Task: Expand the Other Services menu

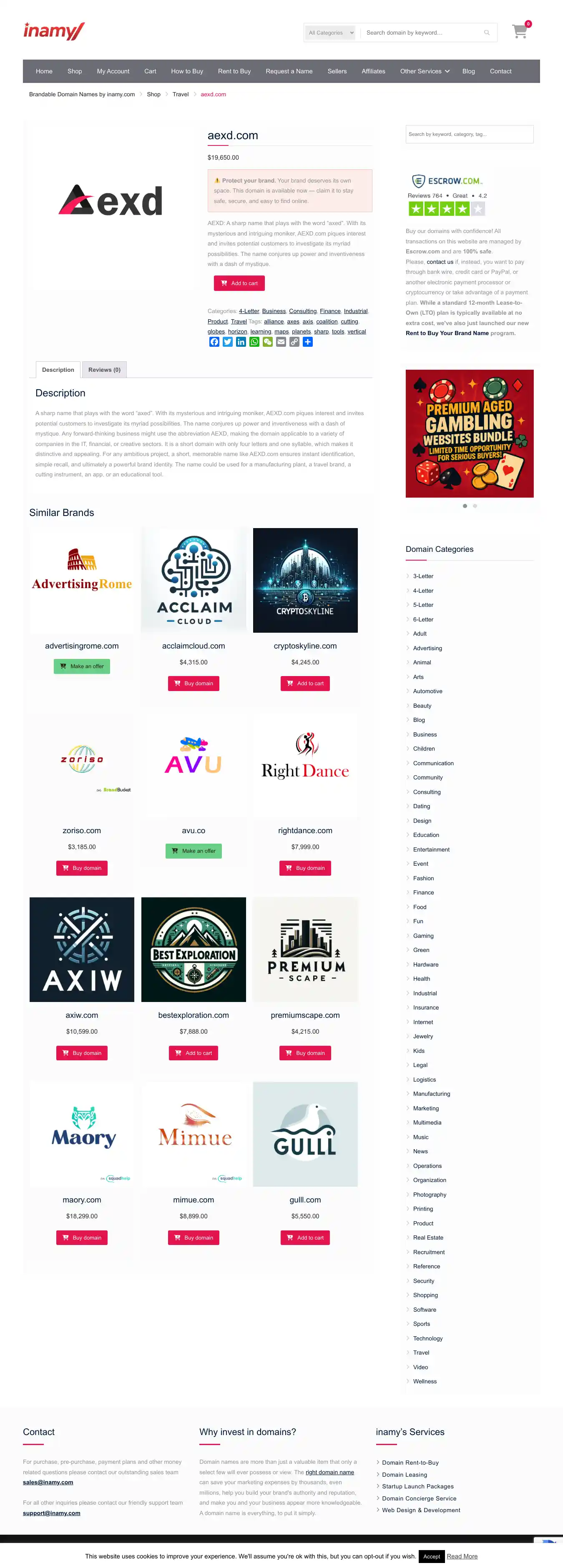Action: click(x=425, y=71)
